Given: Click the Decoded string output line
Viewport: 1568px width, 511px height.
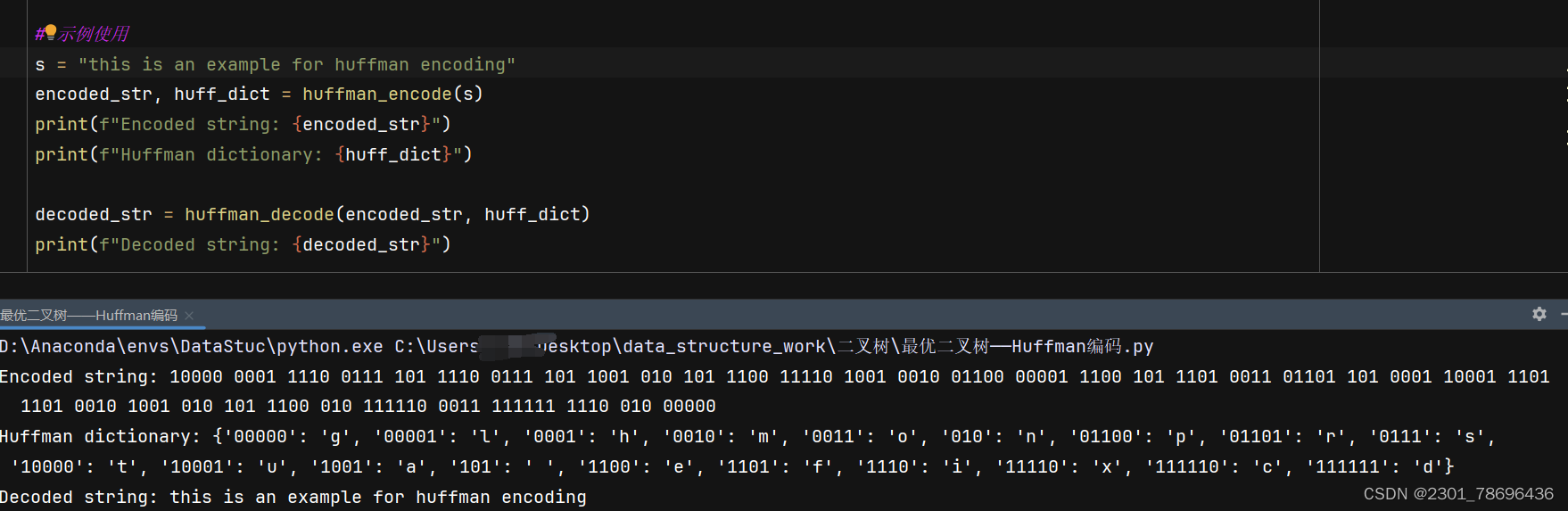Looking at the screenshot, I should click(293, 497).
